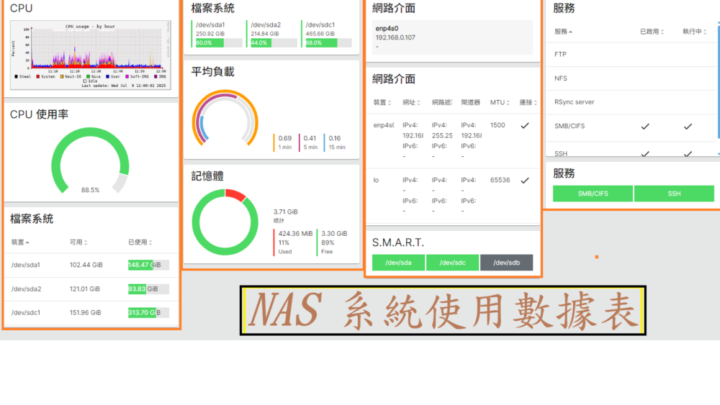Click the 記憶體 memory donut chart
The image size is (720, 405).
click(x=225, y=222)
